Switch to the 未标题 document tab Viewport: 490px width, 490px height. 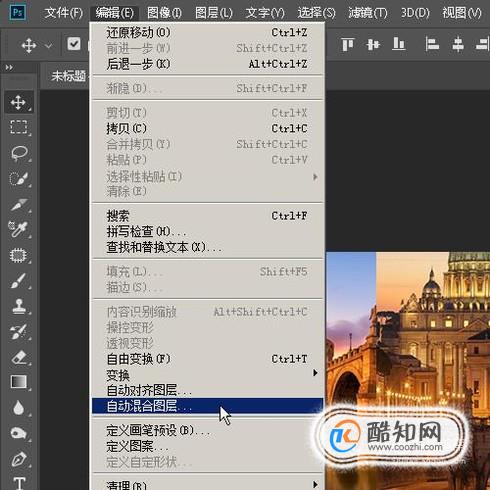click(x=68, y=76)
